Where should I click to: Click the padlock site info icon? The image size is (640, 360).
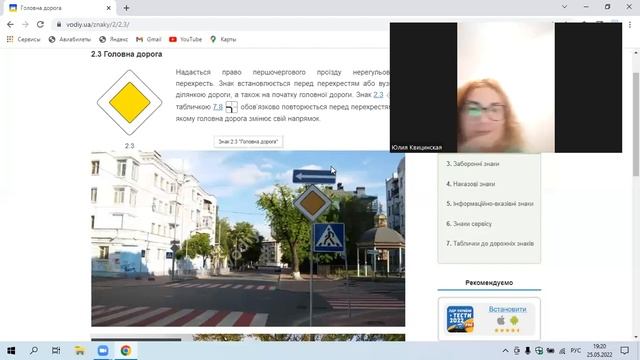point(59,24)
